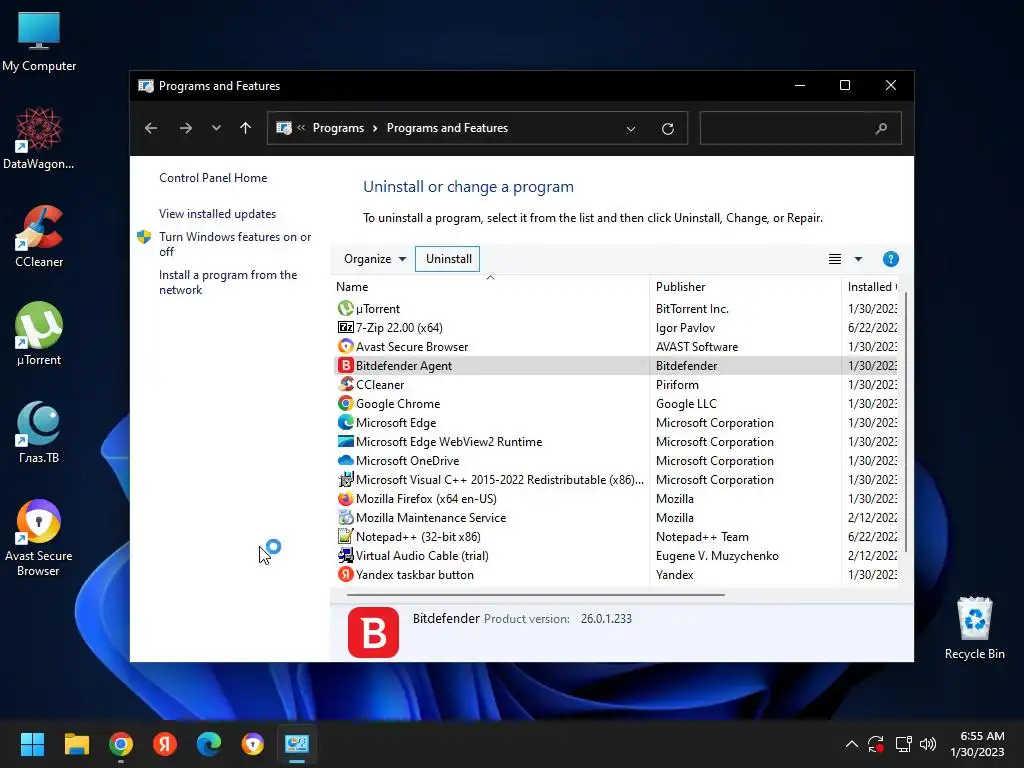Select Microsoft Visual C++ 2015-2022 Redistributable row
This screenshot has height=768, width=1024.
click(616, 479)
